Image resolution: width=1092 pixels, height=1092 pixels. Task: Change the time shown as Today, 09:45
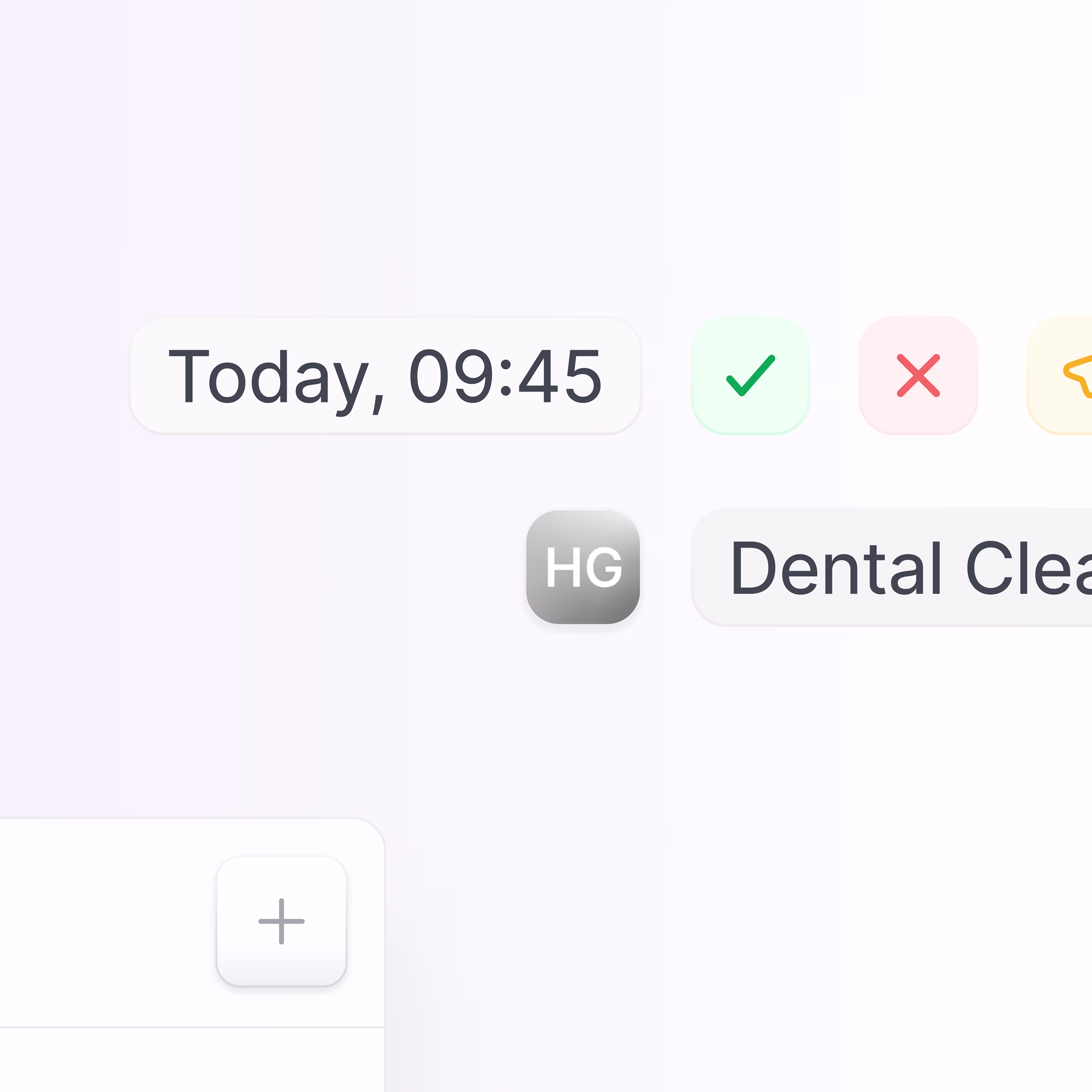[x=386, y=375]
